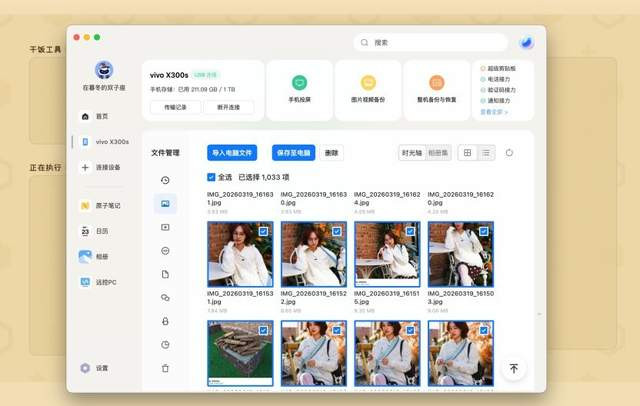
Task: Open 整机备份与恢复 full backup and restore
Action: pos(436,83)
